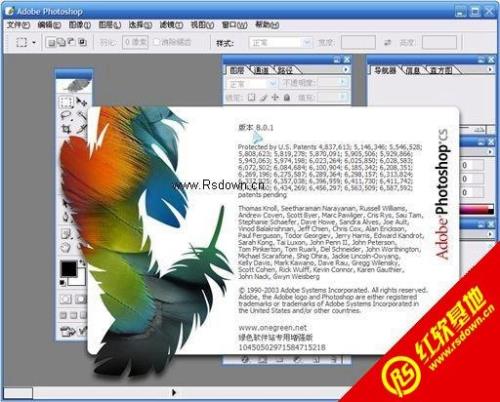Select the Lasso tool in toolbox
The width and height of the screenshot is (500, 402).
click(66, 115)
